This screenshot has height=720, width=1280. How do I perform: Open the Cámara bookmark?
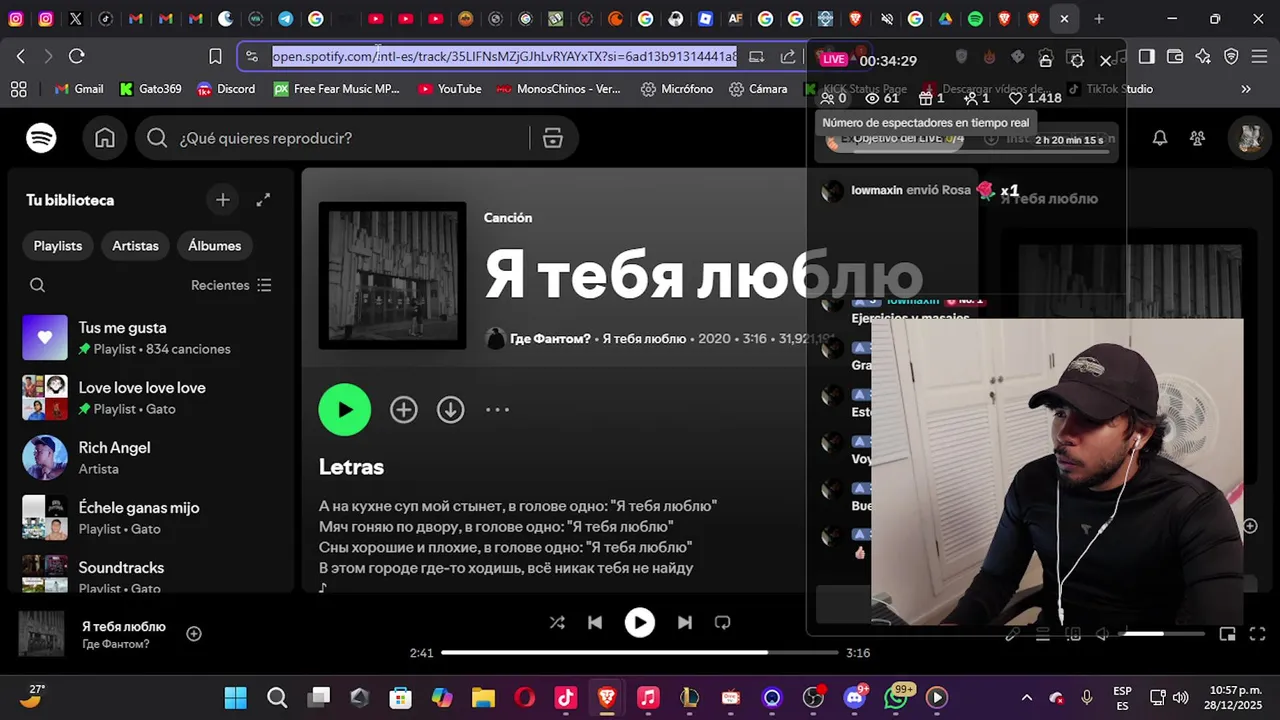point(758,89)
